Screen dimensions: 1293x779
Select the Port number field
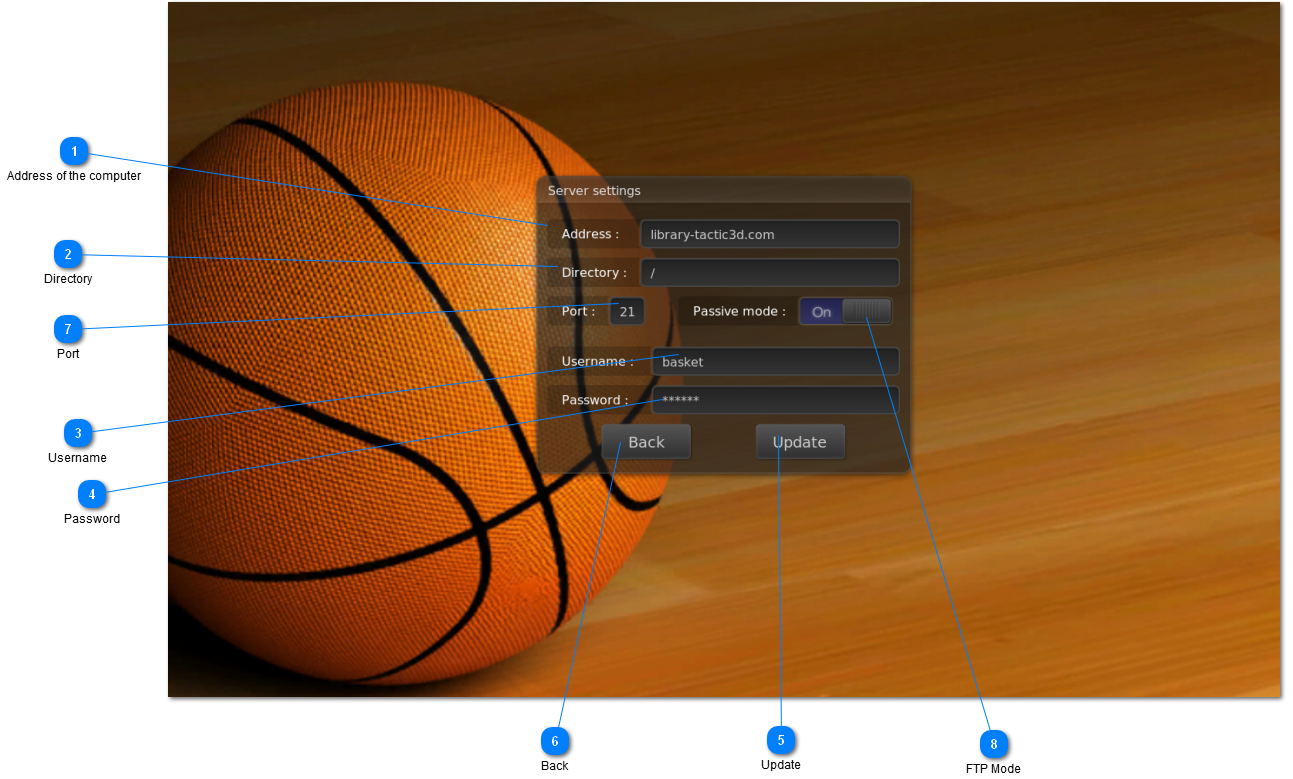[x=627, y=312]
